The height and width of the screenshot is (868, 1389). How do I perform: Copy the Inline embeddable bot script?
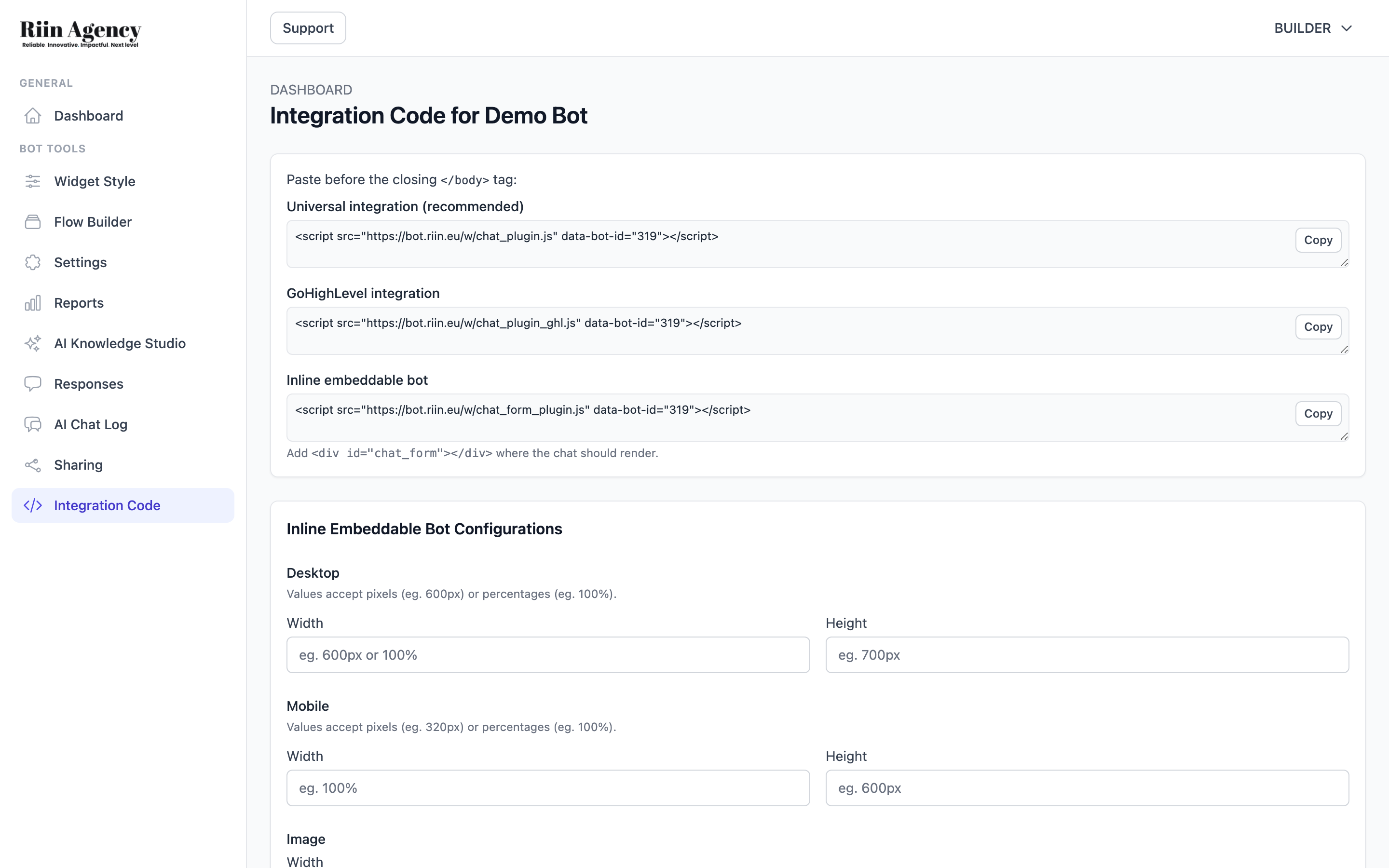pyautogui.click(x=1318, y=413)
